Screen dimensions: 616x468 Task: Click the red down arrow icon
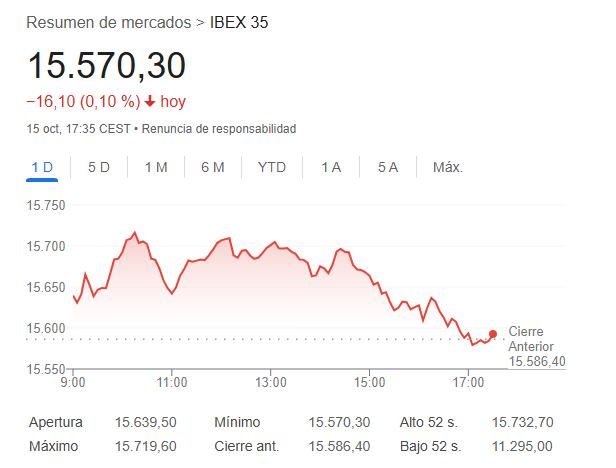click(x=150, y=101)
